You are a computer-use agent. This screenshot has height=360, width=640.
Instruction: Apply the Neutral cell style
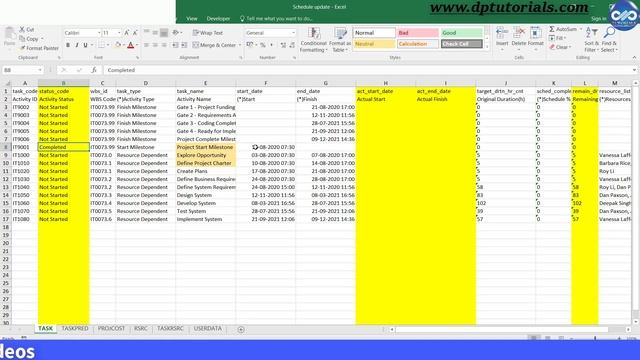(374, 44)
